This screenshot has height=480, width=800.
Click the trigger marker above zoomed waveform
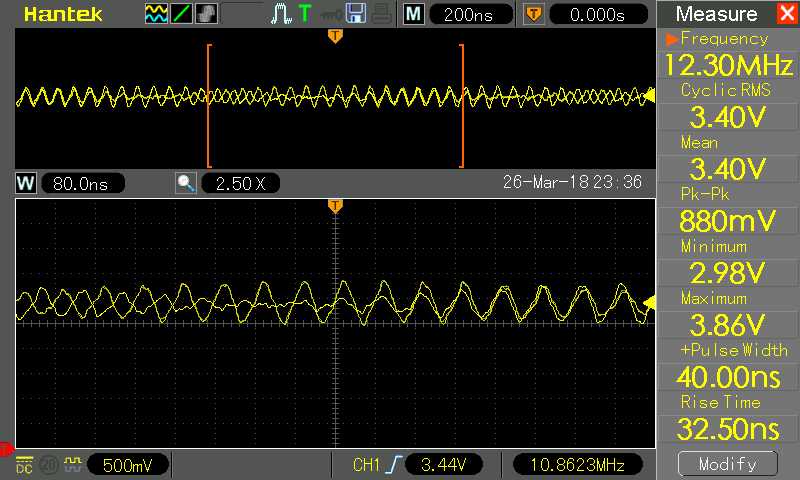(335, 206)
